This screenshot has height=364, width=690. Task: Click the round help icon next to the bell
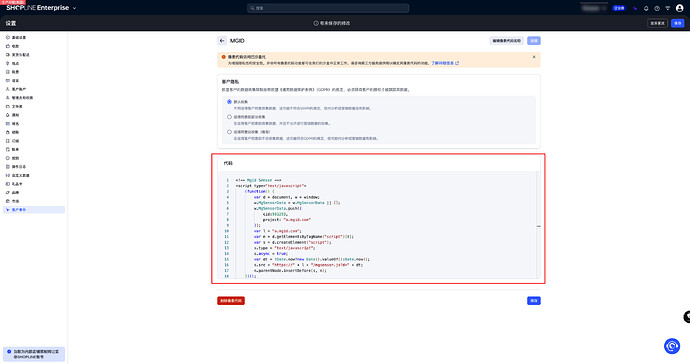pos(657,8)
